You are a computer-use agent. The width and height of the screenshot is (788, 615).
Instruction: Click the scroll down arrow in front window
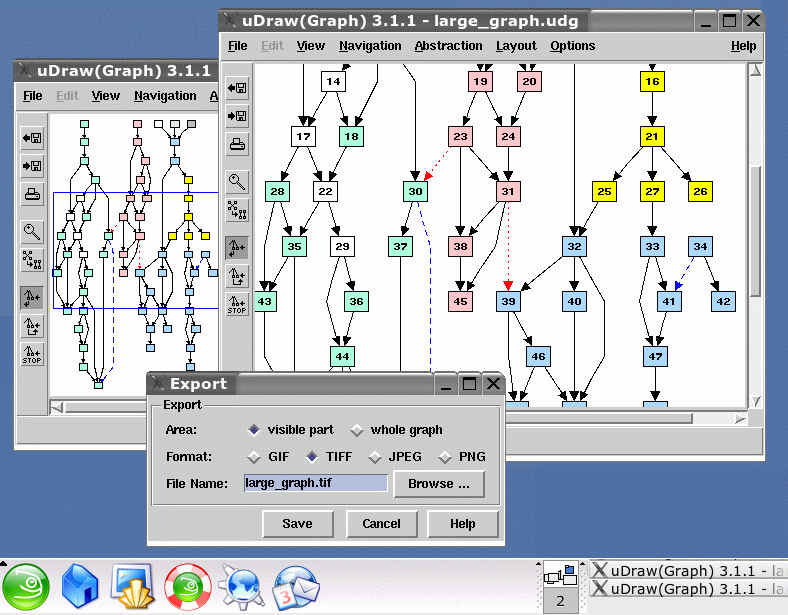[755, 401]
